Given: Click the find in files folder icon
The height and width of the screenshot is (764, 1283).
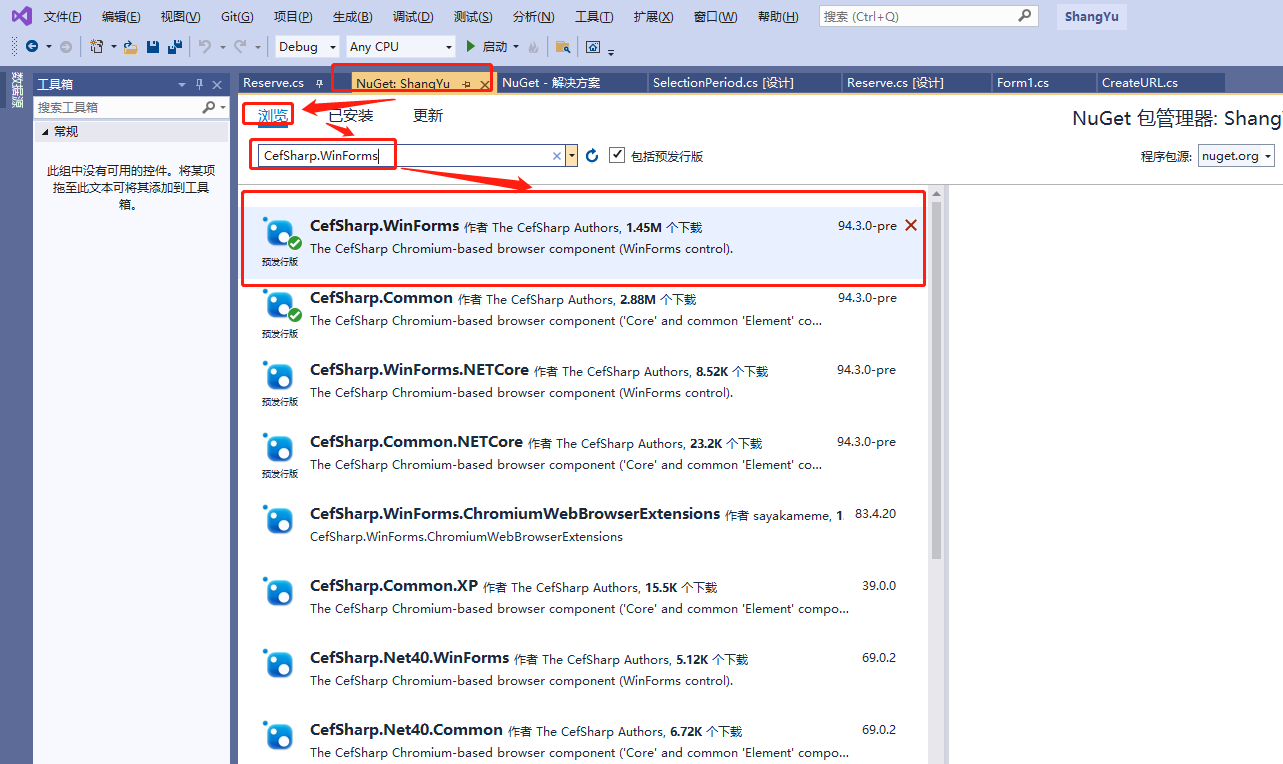Looking at the screenshot, I should pos(563,47).
